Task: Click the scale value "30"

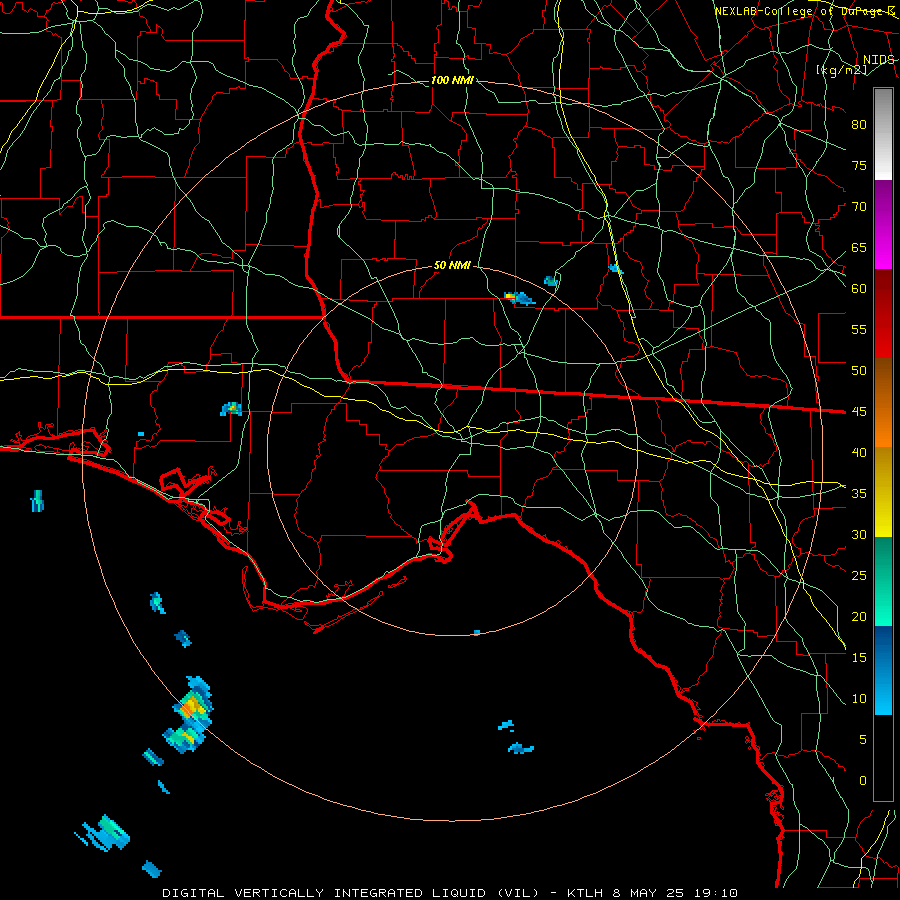Action: 859,534
